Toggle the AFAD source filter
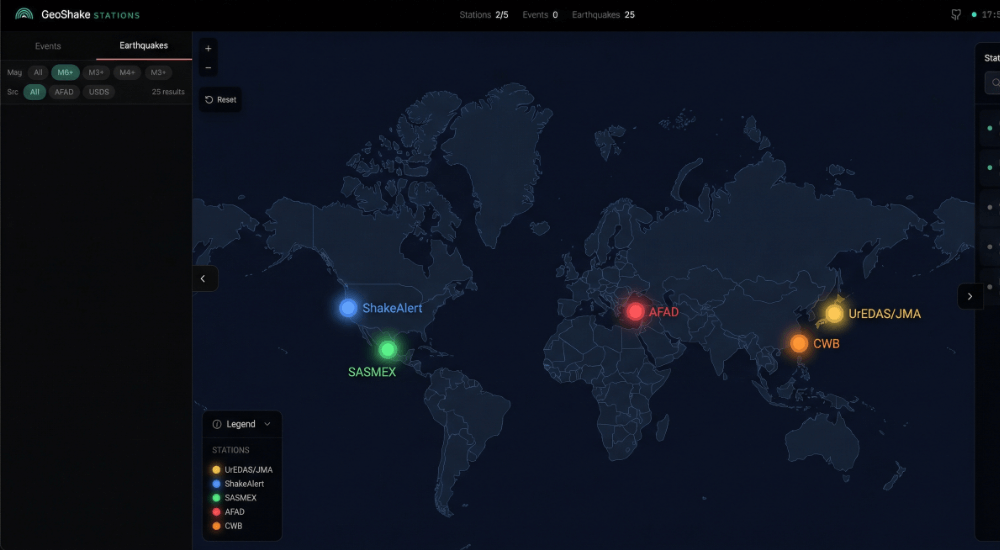The height and width of the screenshot is (550, 1000). (64, 92)
